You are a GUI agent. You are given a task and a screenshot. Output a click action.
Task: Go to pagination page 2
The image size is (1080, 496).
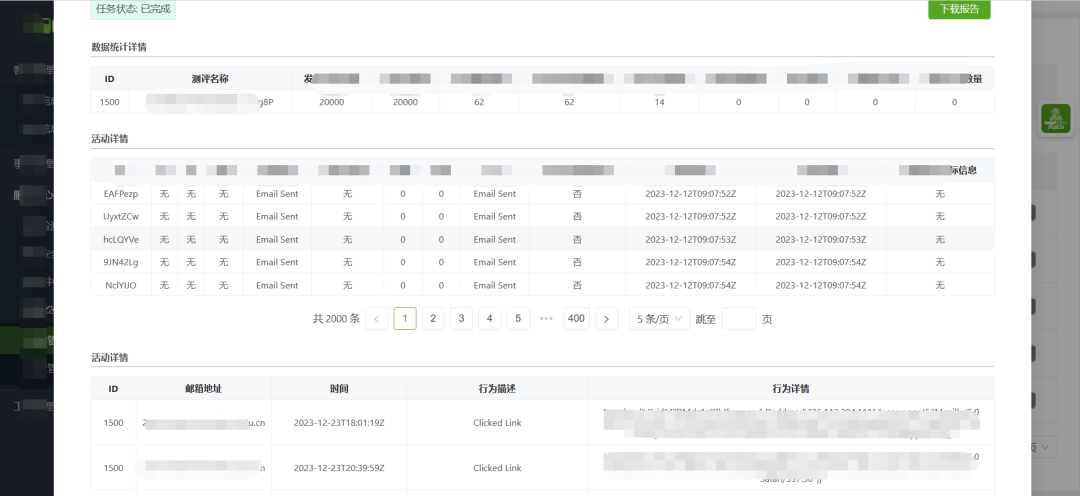click(433, 318)
